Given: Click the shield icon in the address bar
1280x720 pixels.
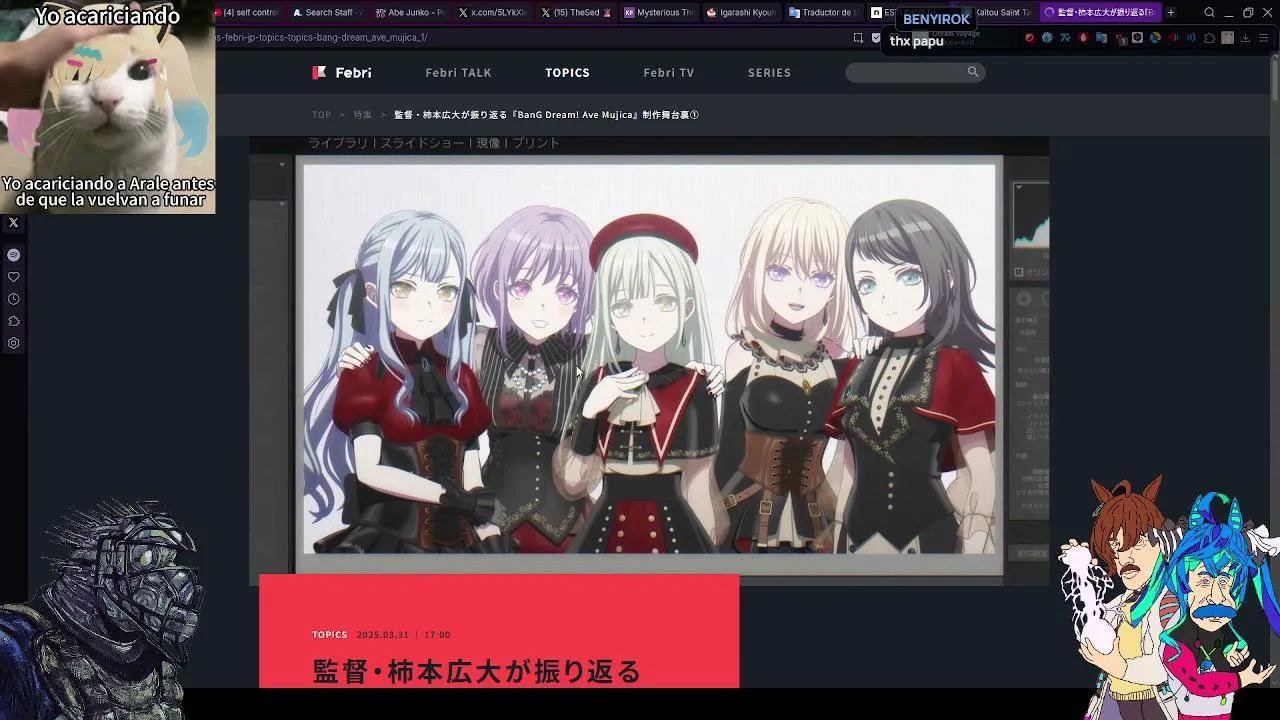Looking at the screenshot, I should [x=876, y=38].
